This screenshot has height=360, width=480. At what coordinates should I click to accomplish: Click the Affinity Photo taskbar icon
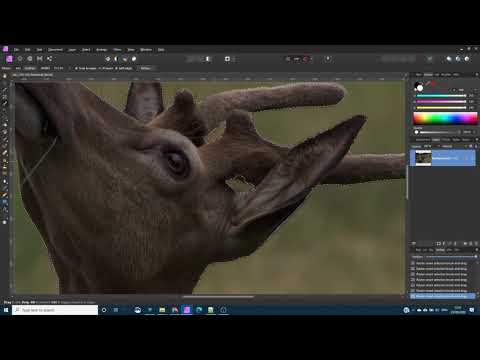(187, 310)
